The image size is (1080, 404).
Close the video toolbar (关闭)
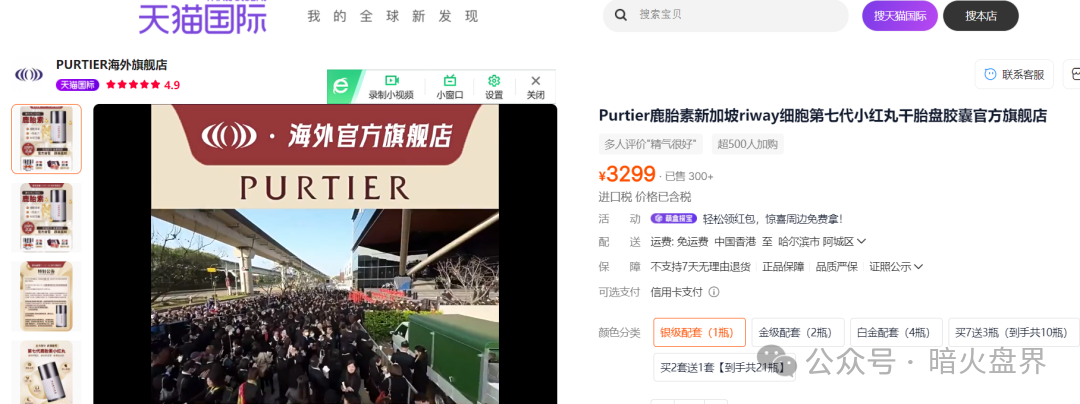click(x=536, y=86)
